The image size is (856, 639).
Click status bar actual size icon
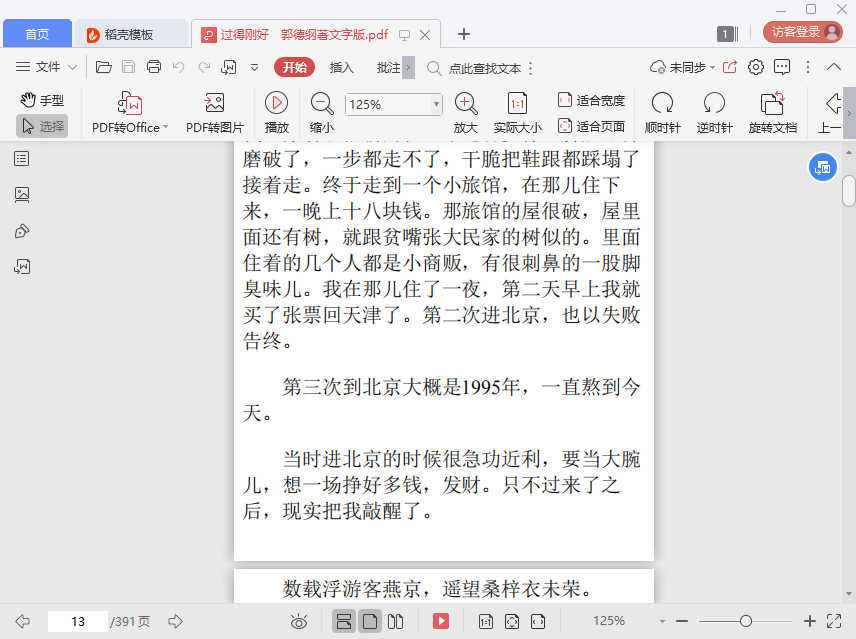pyautogui.click(x=485, y=621)
